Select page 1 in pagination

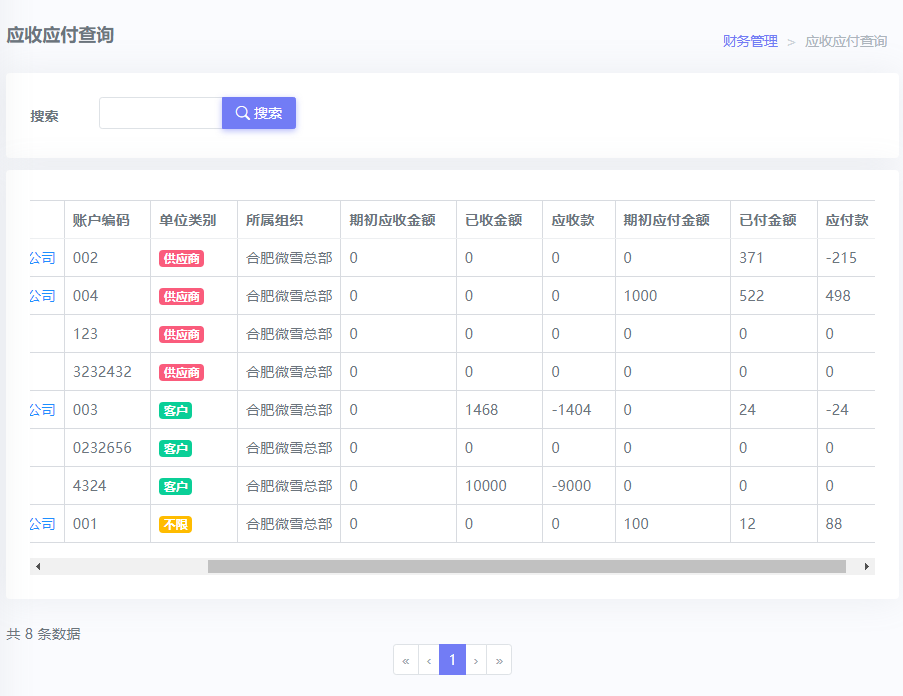tap(453, 660)
